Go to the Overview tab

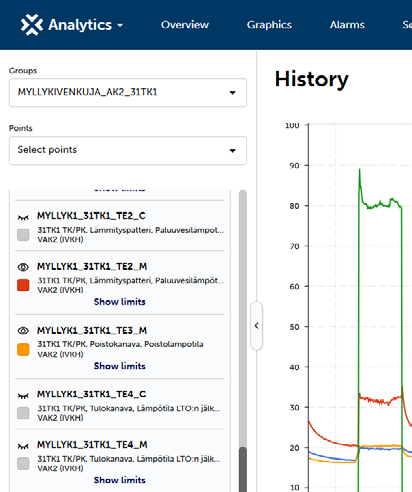[x=185, y=25]
